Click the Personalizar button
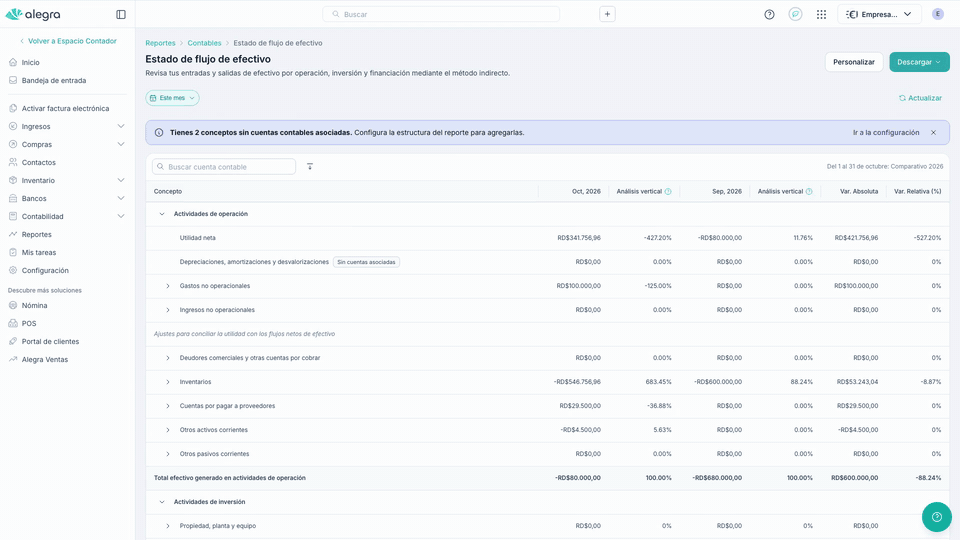Screen dimensions: 960x540 coord(853,62)
